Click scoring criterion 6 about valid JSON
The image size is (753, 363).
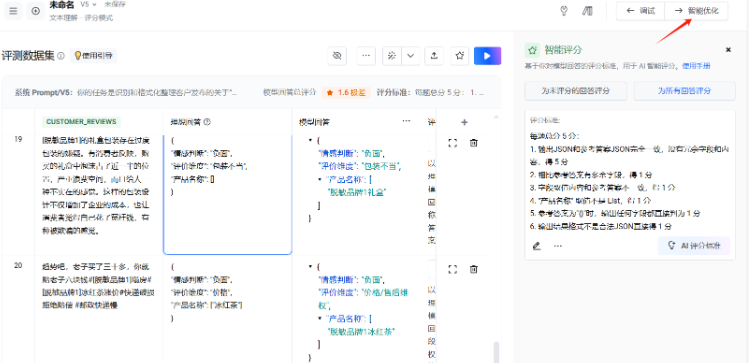[x=600, y=226]
